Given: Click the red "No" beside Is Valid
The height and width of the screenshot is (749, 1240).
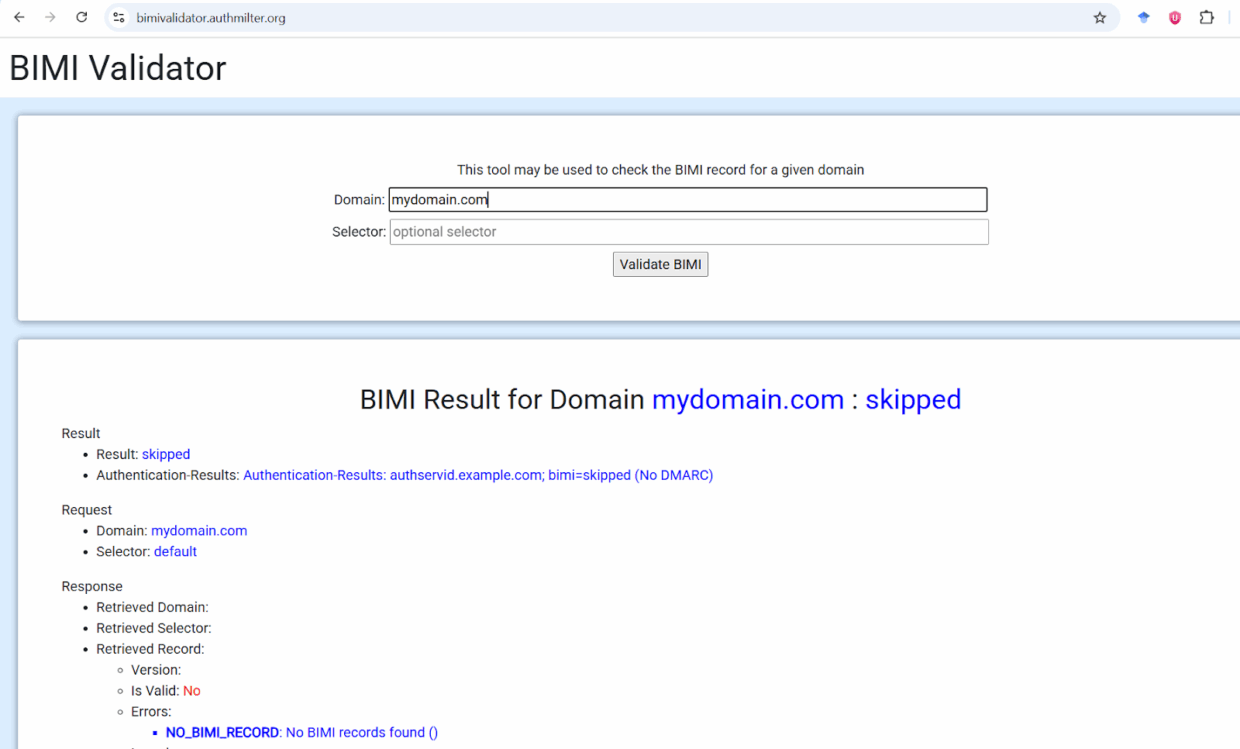Looking at the screenshot, I should click(191, 690).
